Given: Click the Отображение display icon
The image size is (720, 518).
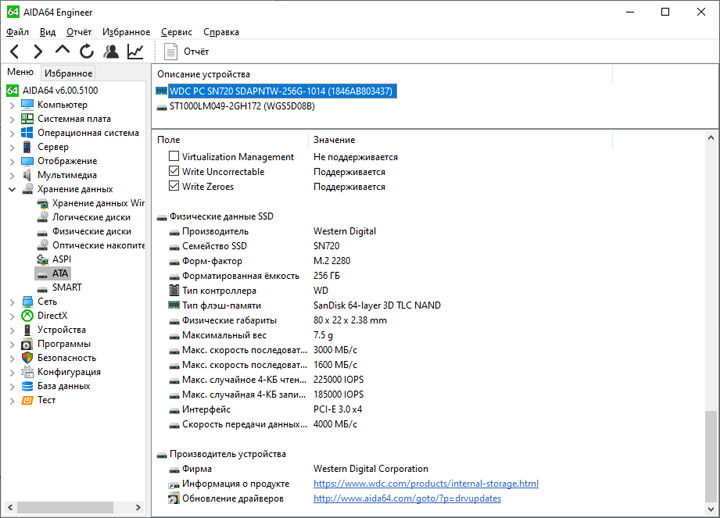Looking at the screenshot, I should point(28,161).
